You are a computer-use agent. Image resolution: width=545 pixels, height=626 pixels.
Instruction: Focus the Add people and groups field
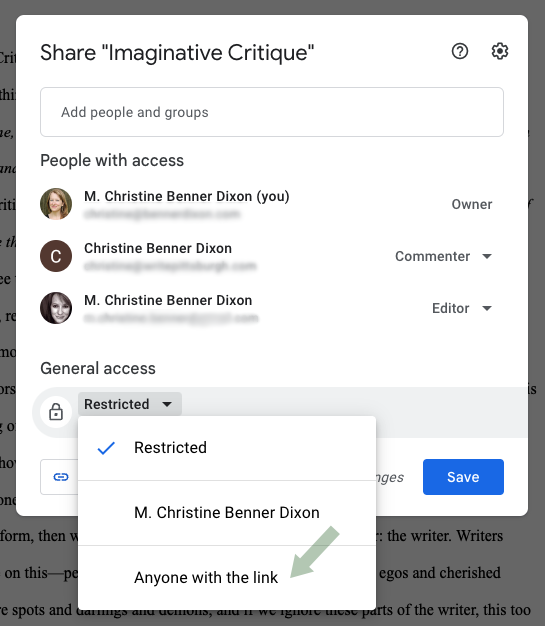pos(272,112)
